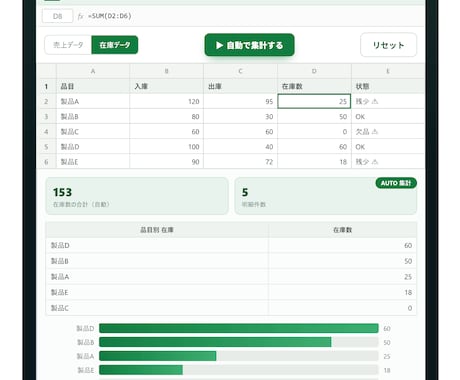Click the 状態 header cell

click(x=388, y=86)
